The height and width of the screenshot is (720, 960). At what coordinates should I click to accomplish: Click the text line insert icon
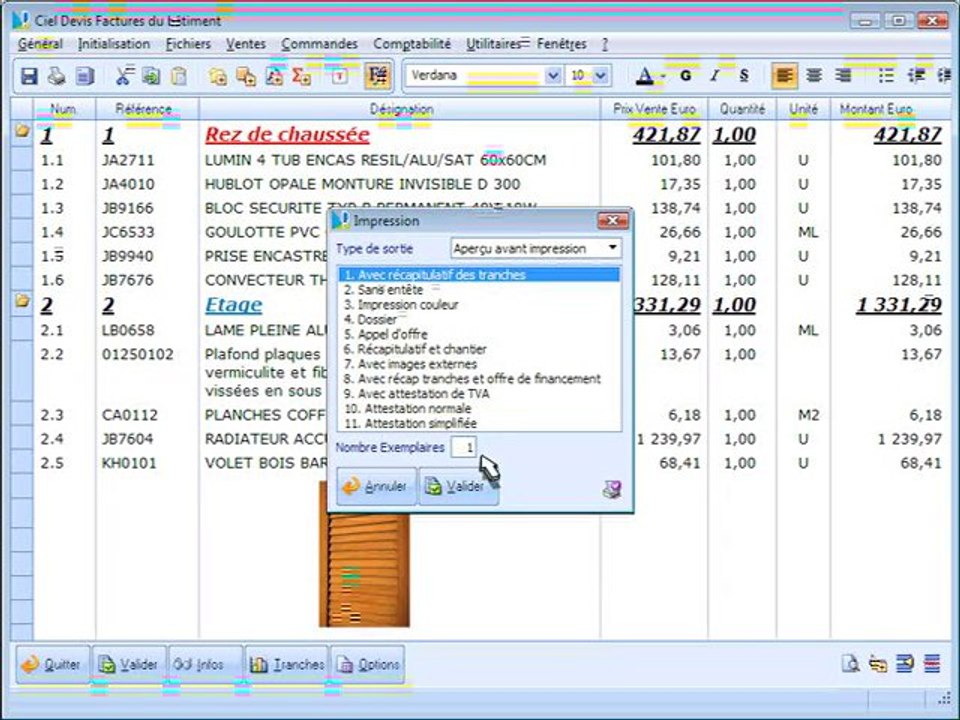pos(340,76)
